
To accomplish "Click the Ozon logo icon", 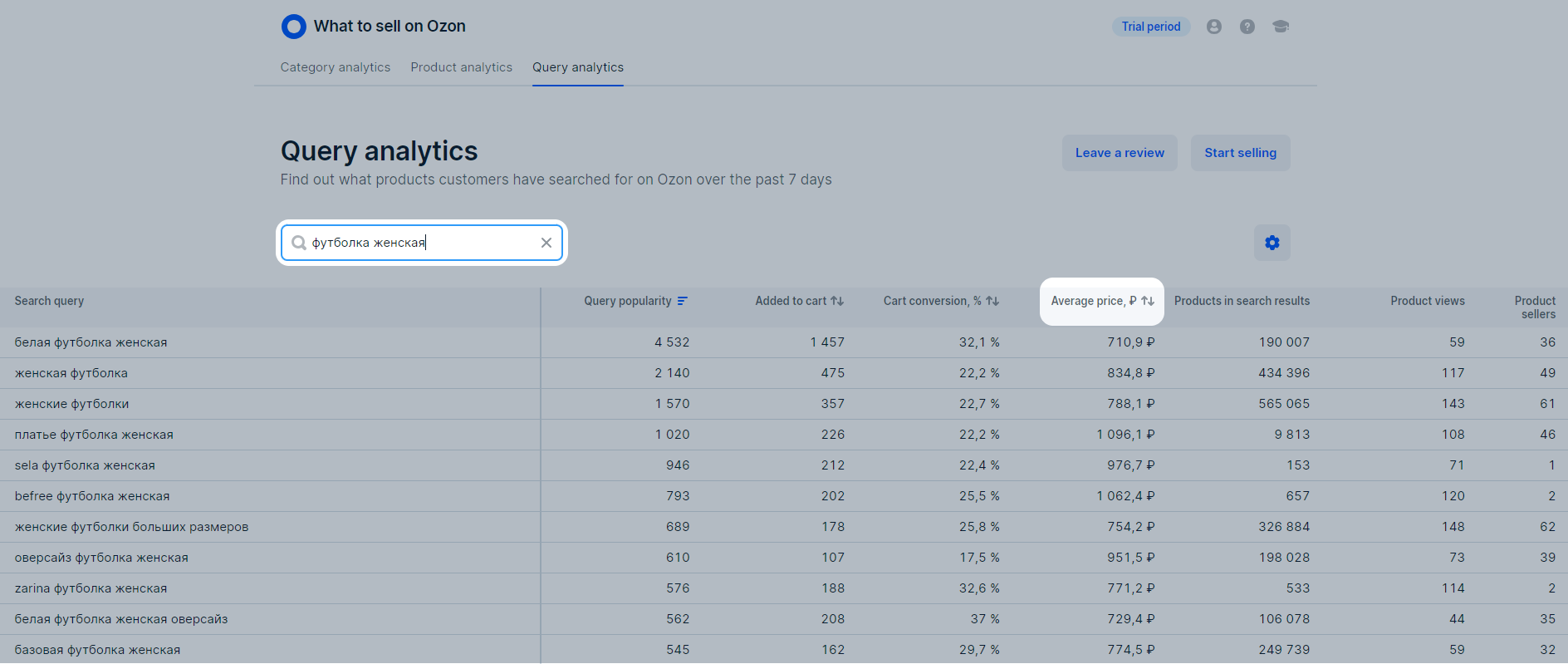I will [x=293, y=27].
